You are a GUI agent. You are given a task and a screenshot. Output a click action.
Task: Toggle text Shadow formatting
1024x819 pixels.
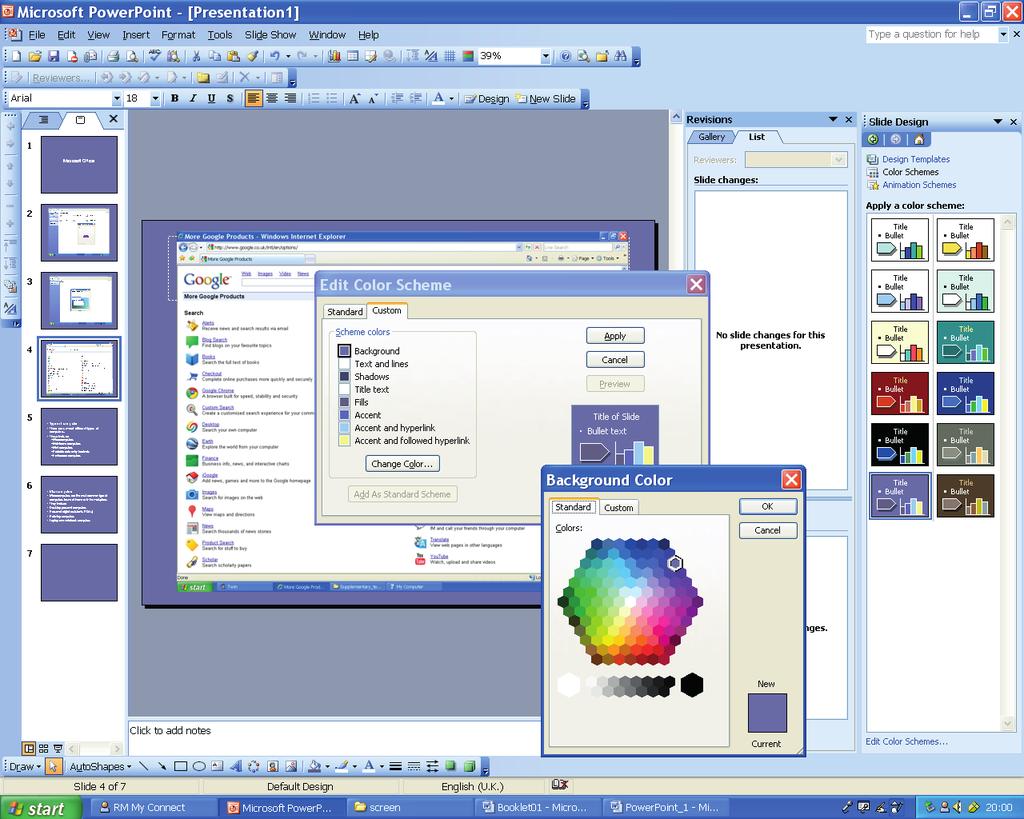tap(230, 99)
